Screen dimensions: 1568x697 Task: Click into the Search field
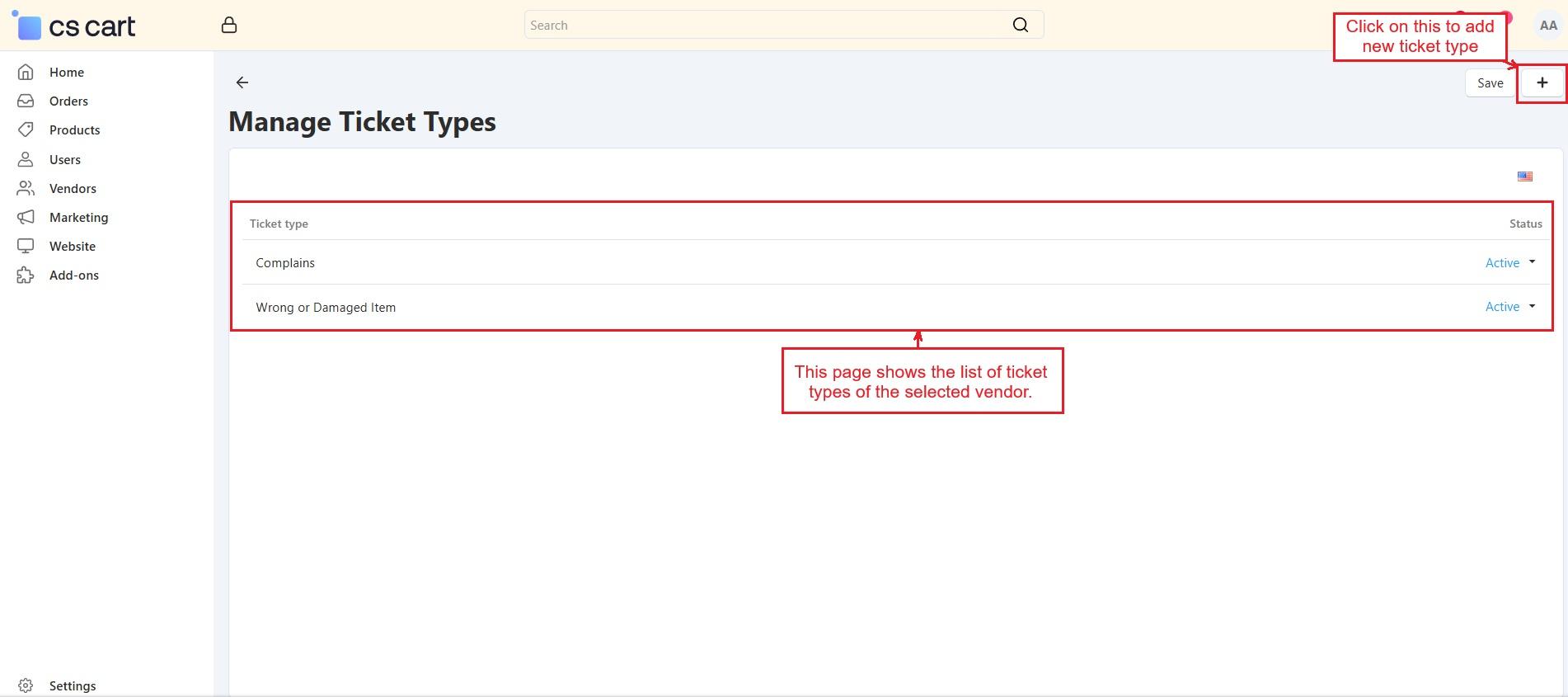click(767, 25)
